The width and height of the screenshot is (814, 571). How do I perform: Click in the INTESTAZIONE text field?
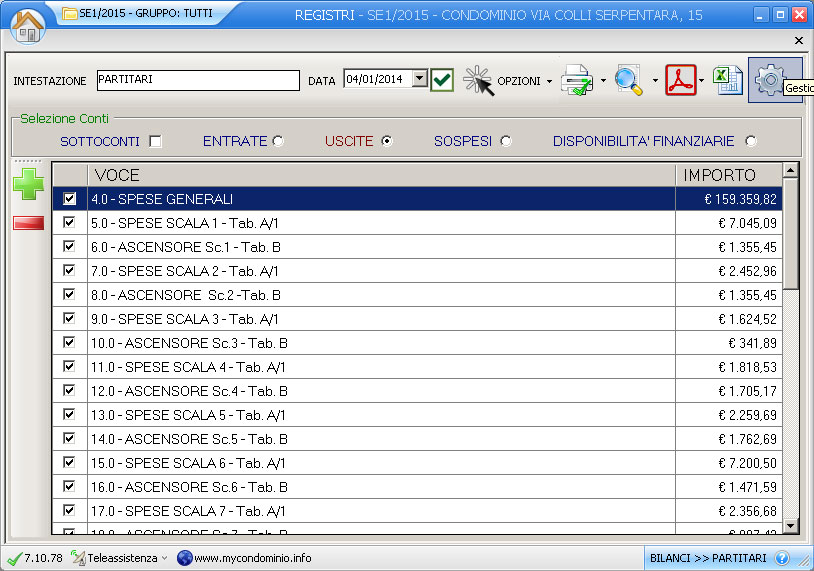point(198,80)
